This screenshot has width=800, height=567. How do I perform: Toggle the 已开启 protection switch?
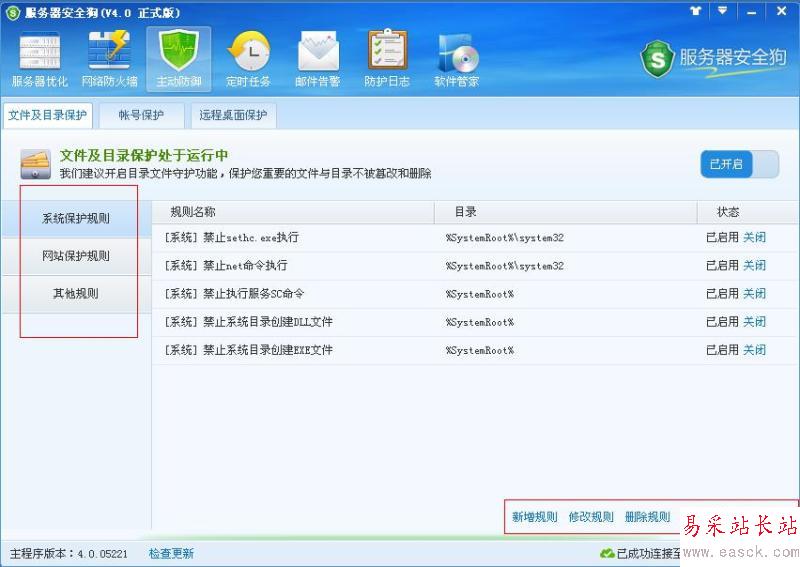coord(739,164)
